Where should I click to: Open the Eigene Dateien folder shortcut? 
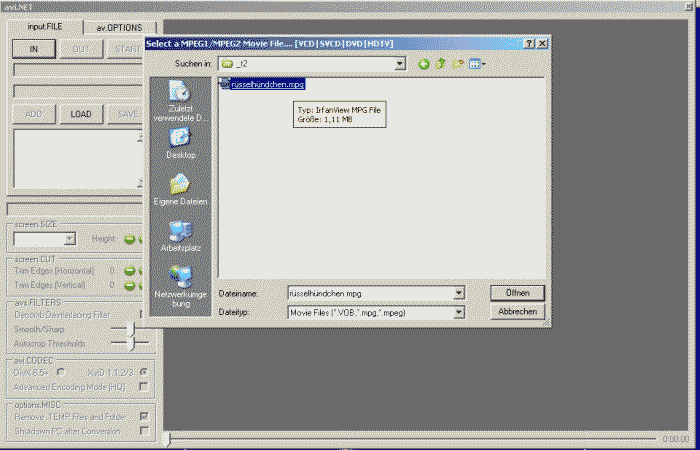click(181, 190)
